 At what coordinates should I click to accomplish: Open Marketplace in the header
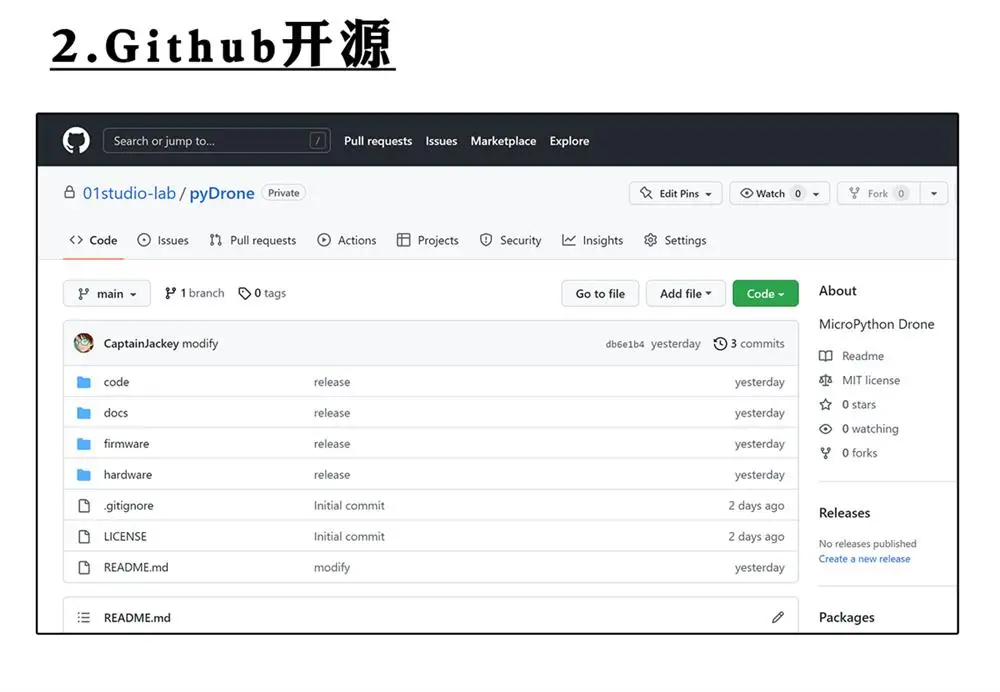click(x=503, y=141)
